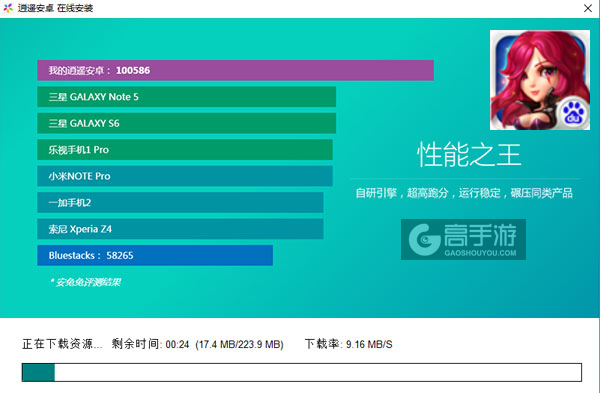Select the 一加手机2 benchmark bar
Screen dimensions: 600x393
click(180, 202)
